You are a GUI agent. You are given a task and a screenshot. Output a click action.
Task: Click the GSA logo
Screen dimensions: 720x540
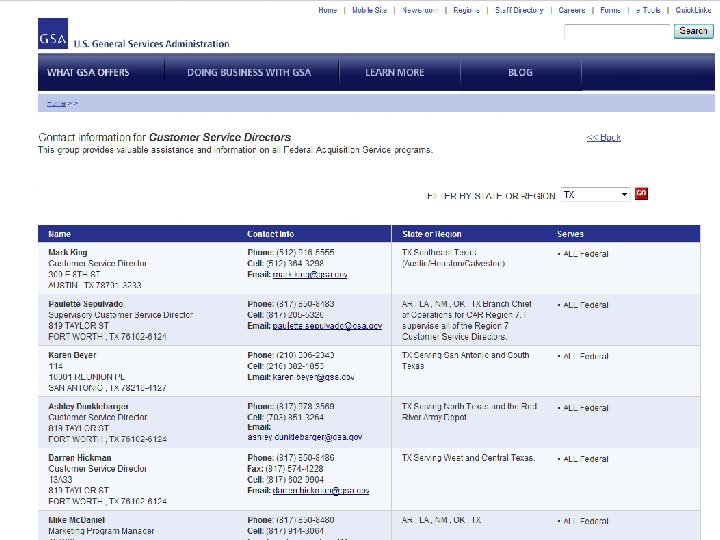tap(53, 34)
